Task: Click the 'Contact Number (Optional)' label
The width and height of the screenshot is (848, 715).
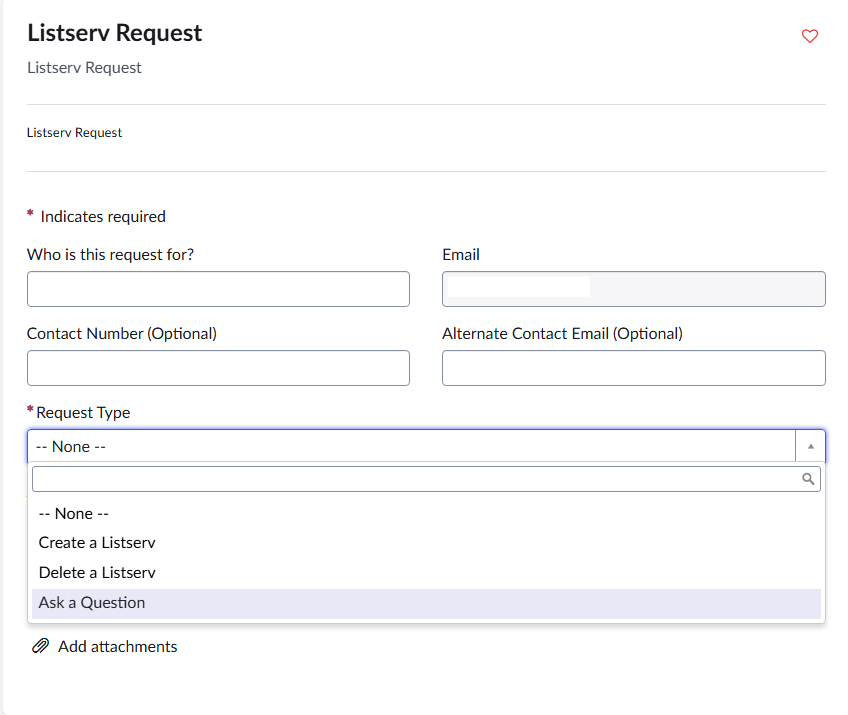Action: [121, 333]
